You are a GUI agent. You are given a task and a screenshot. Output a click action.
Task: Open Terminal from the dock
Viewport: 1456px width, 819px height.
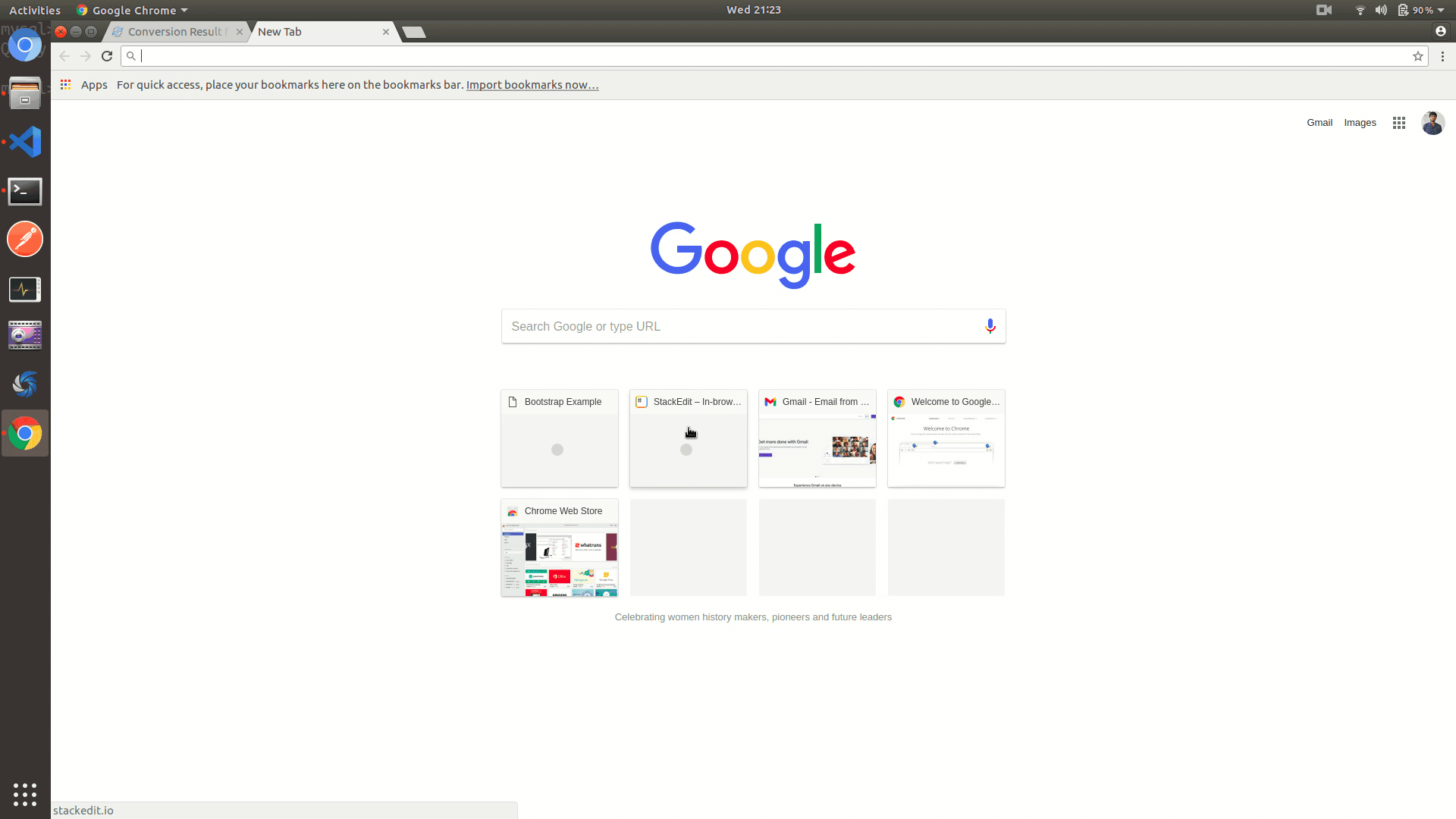point(25,192)
